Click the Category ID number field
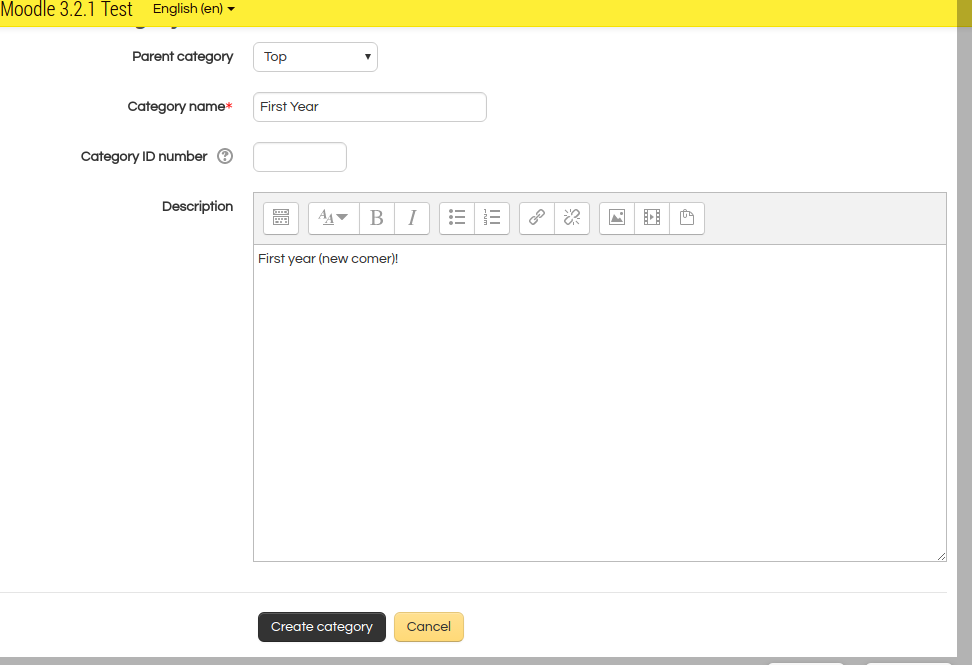The image size is (972, 665). (300, 157)
